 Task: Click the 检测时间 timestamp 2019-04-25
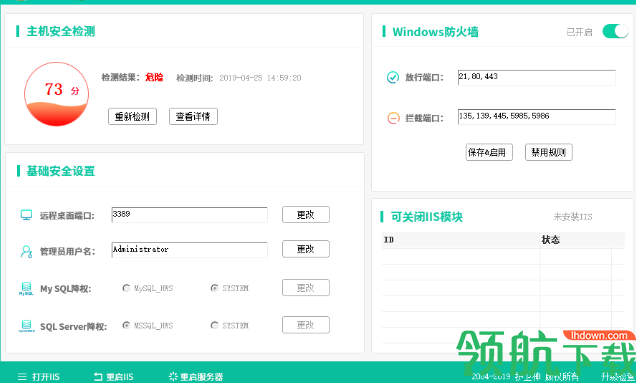260,78
